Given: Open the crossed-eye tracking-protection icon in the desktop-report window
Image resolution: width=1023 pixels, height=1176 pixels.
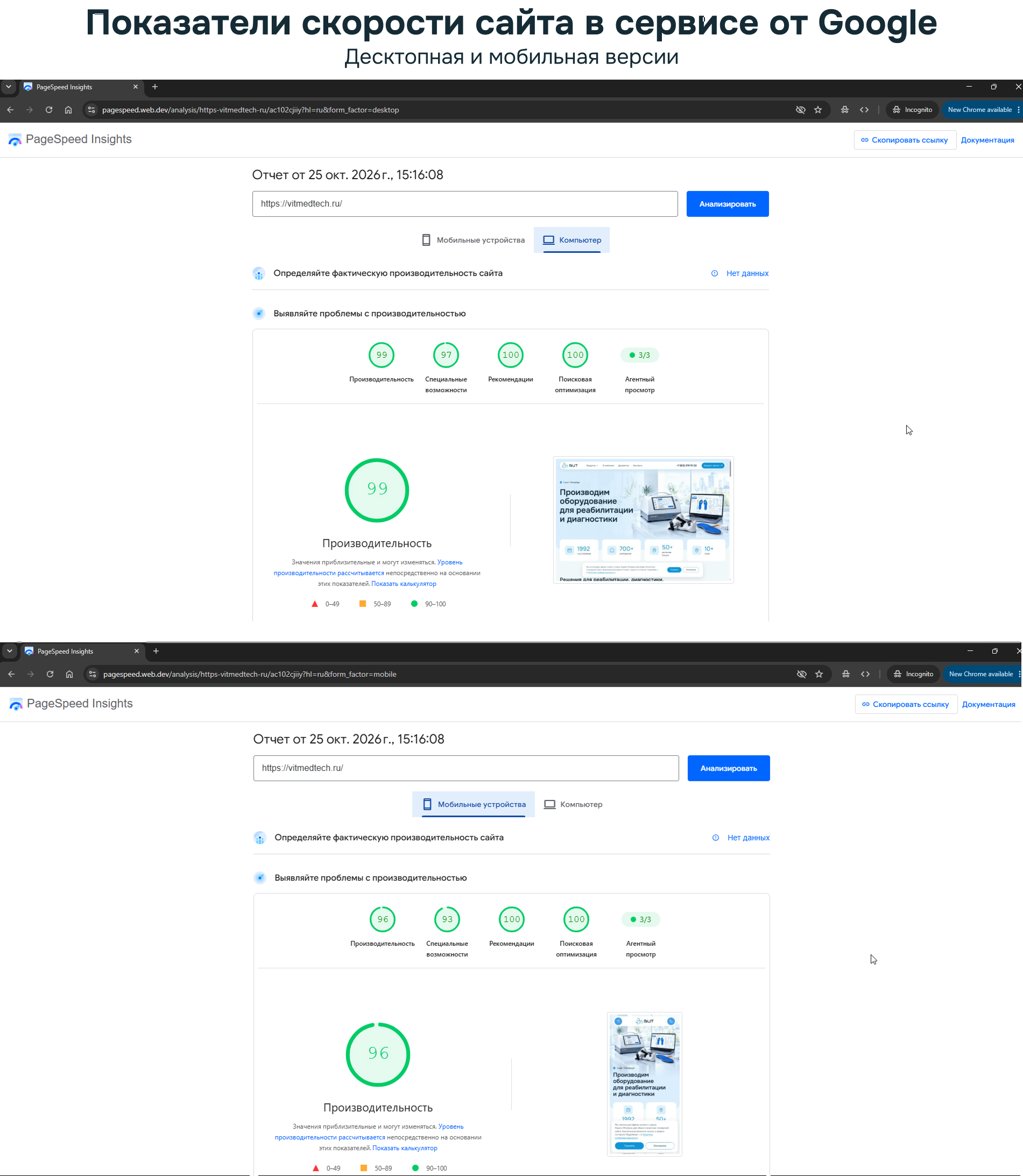Looking at the screenshot, I should [x=800, y=110].
